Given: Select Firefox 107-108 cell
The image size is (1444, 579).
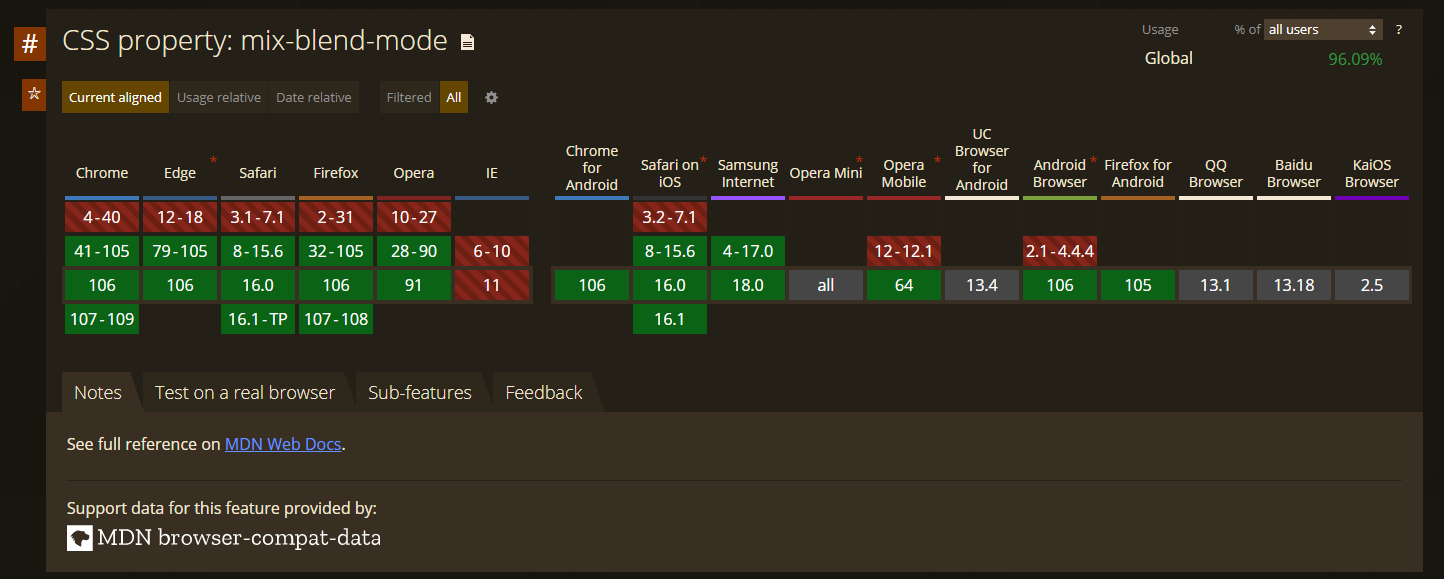Looking at the screenshot, I should tap(336, 319).
